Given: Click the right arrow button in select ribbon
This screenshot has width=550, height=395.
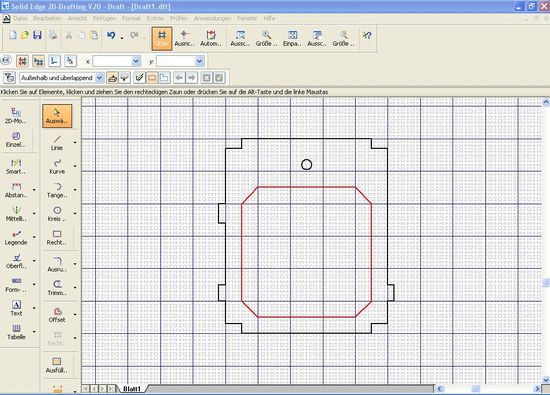Looking at the screenshot, I should pyautogui.click(x=192, y=78).
